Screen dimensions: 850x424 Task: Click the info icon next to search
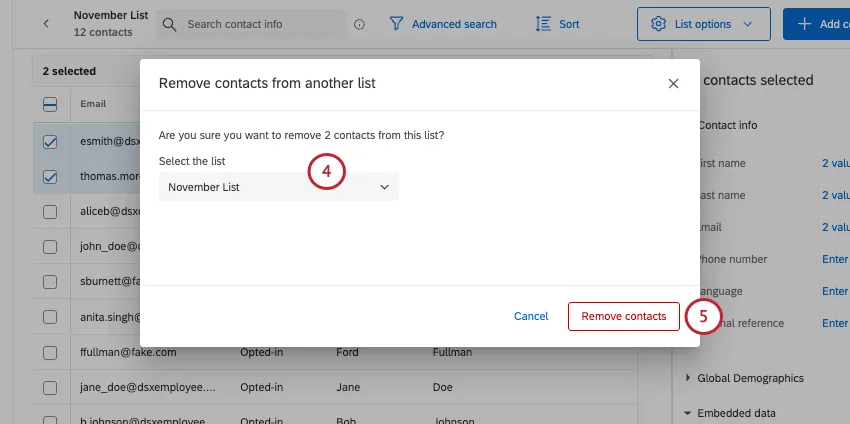[x=359, y=24]
